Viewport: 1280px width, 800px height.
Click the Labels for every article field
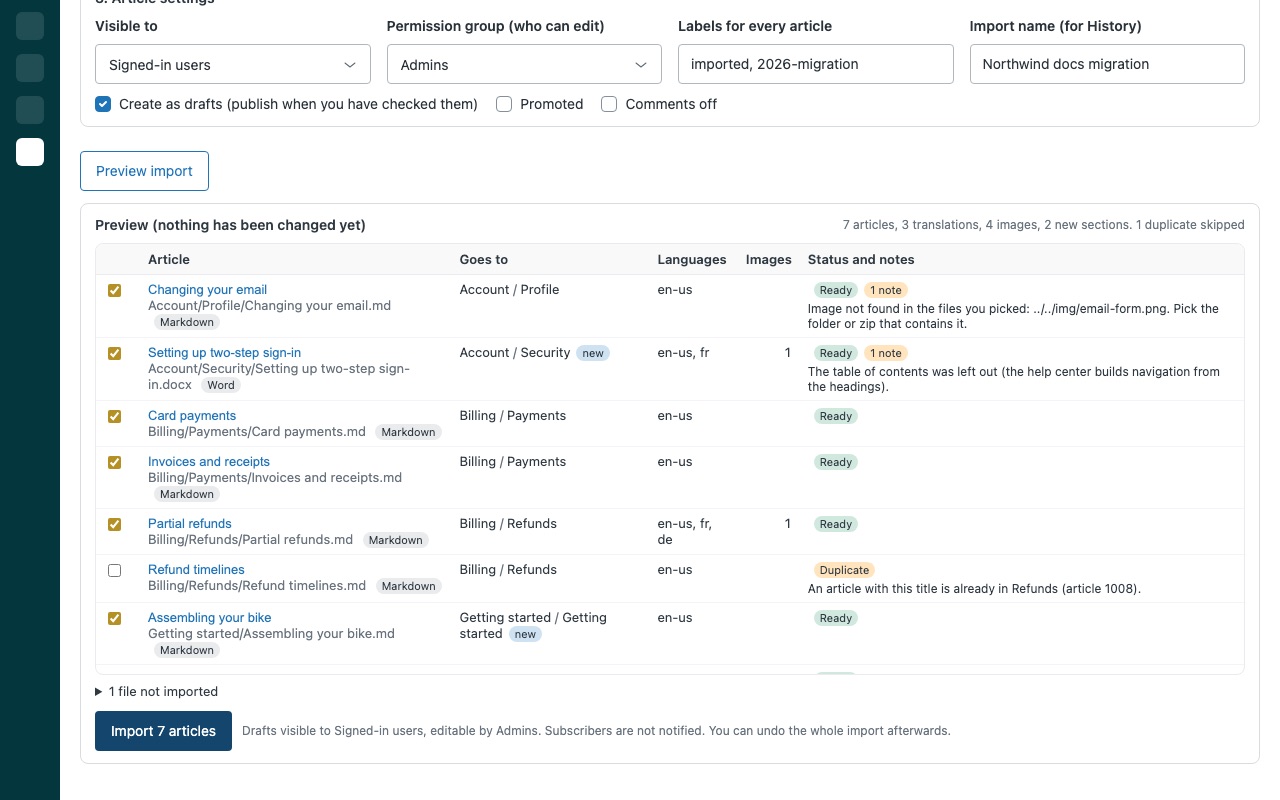pos(816,64)
